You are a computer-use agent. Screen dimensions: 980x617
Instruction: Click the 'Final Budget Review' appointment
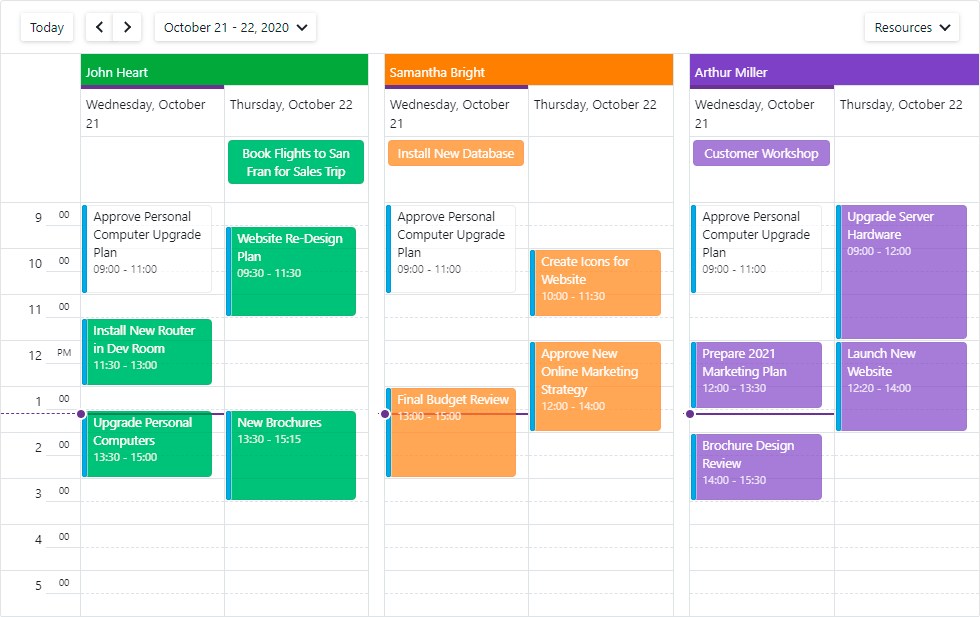tap(452, 430)
